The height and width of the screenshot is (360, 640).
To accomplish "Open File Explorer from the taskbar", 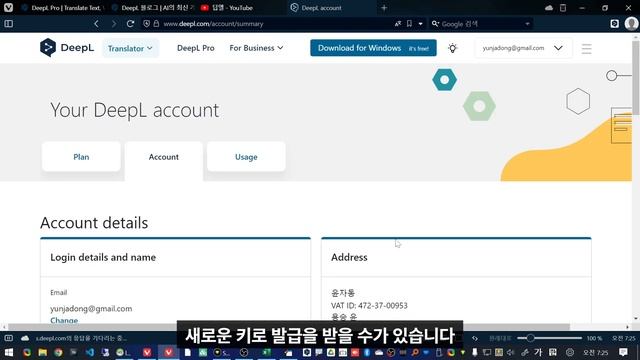I will click(42, 352).
